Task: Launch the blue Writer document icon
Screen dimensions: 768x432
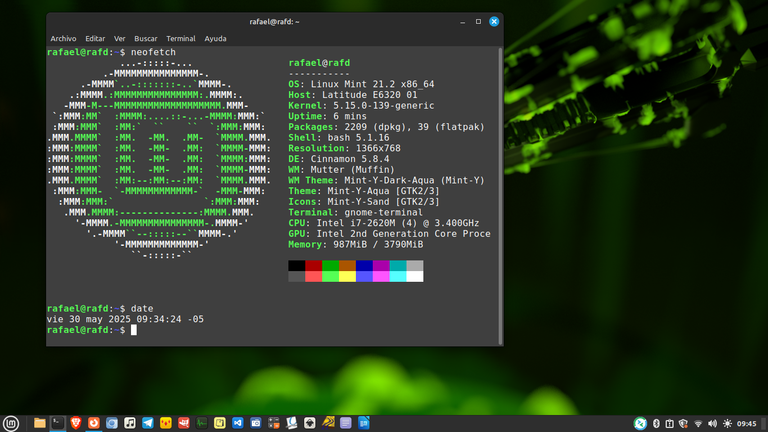Action: point(363,423)
